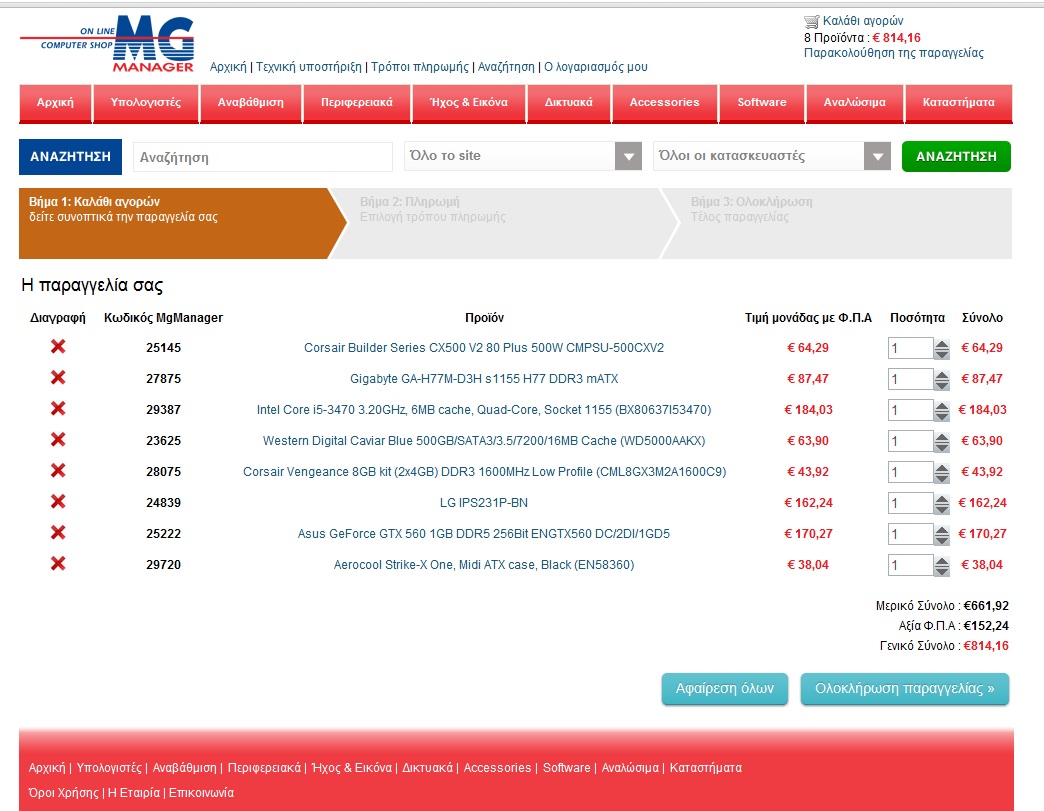Open the Αναβάθμιση navigation tab
This screenshot has width=1044, height=811.
pos(251,103)
